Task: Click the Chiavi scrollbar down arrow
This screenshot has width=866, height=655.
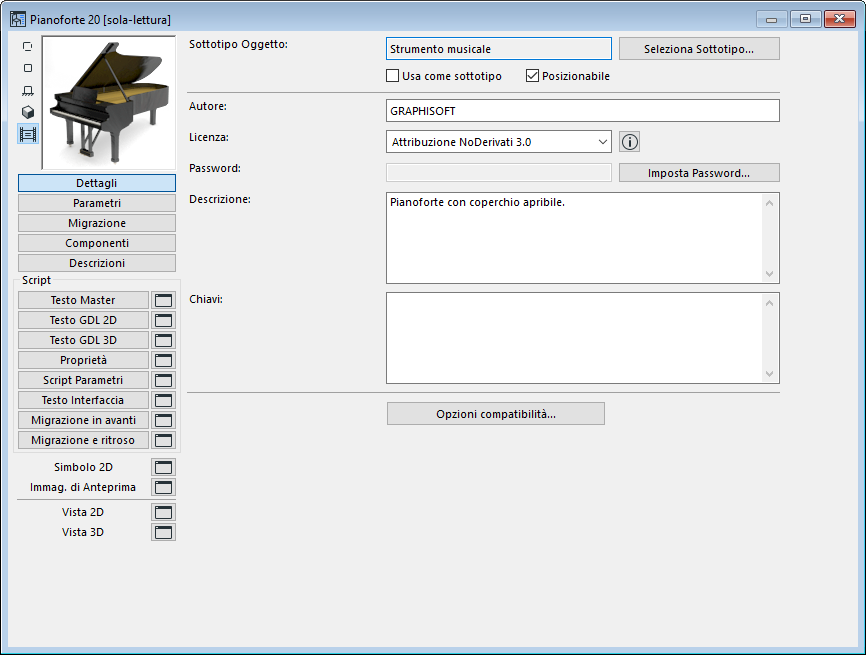Action: pyautogui.click(x=769, y=374)
